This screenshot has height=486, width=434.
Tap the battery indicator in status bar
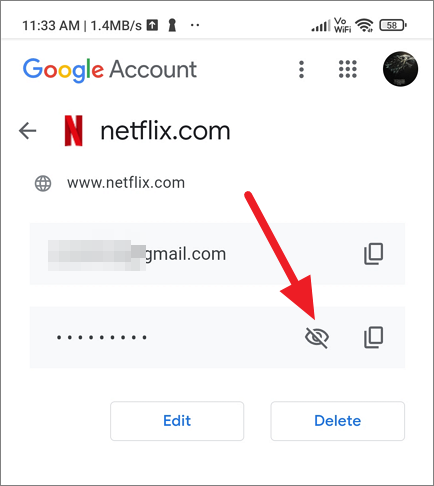(x=393, y=25)
